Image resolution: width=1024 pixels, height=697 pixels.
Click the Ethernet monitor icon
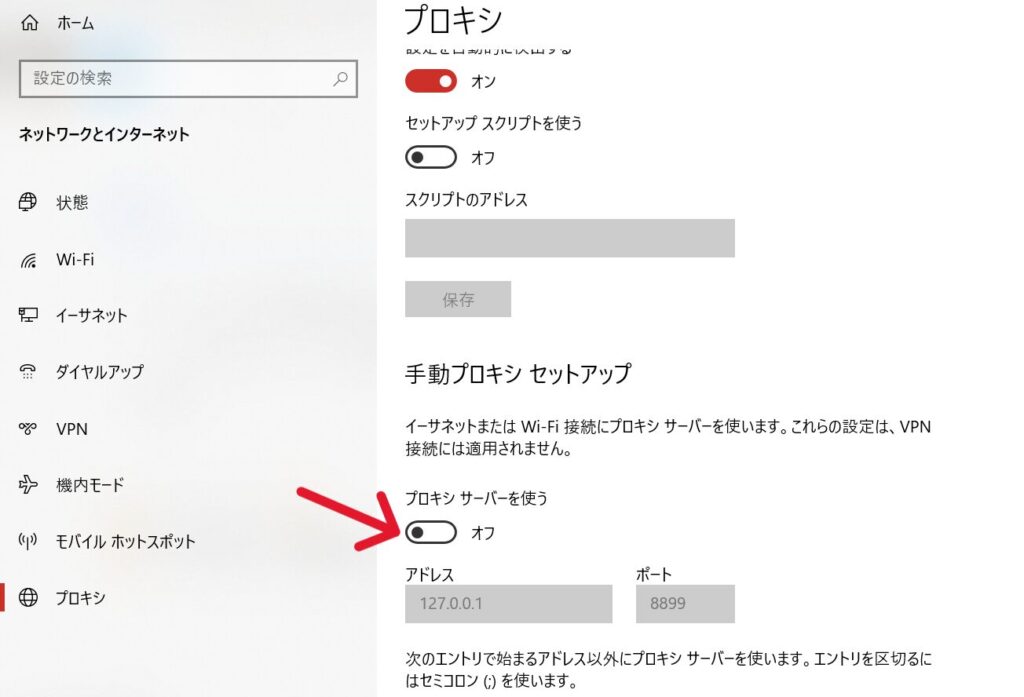click(x=29, y=316)
